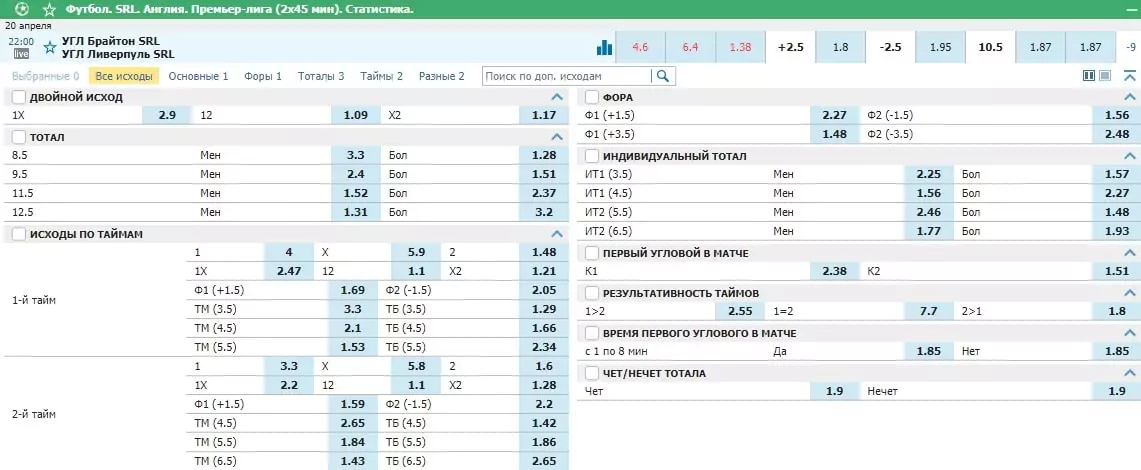Viewport: 1141px width, 470px height.
Task: Bet on draw odds 6.4 in header
Action: point(691,47)
